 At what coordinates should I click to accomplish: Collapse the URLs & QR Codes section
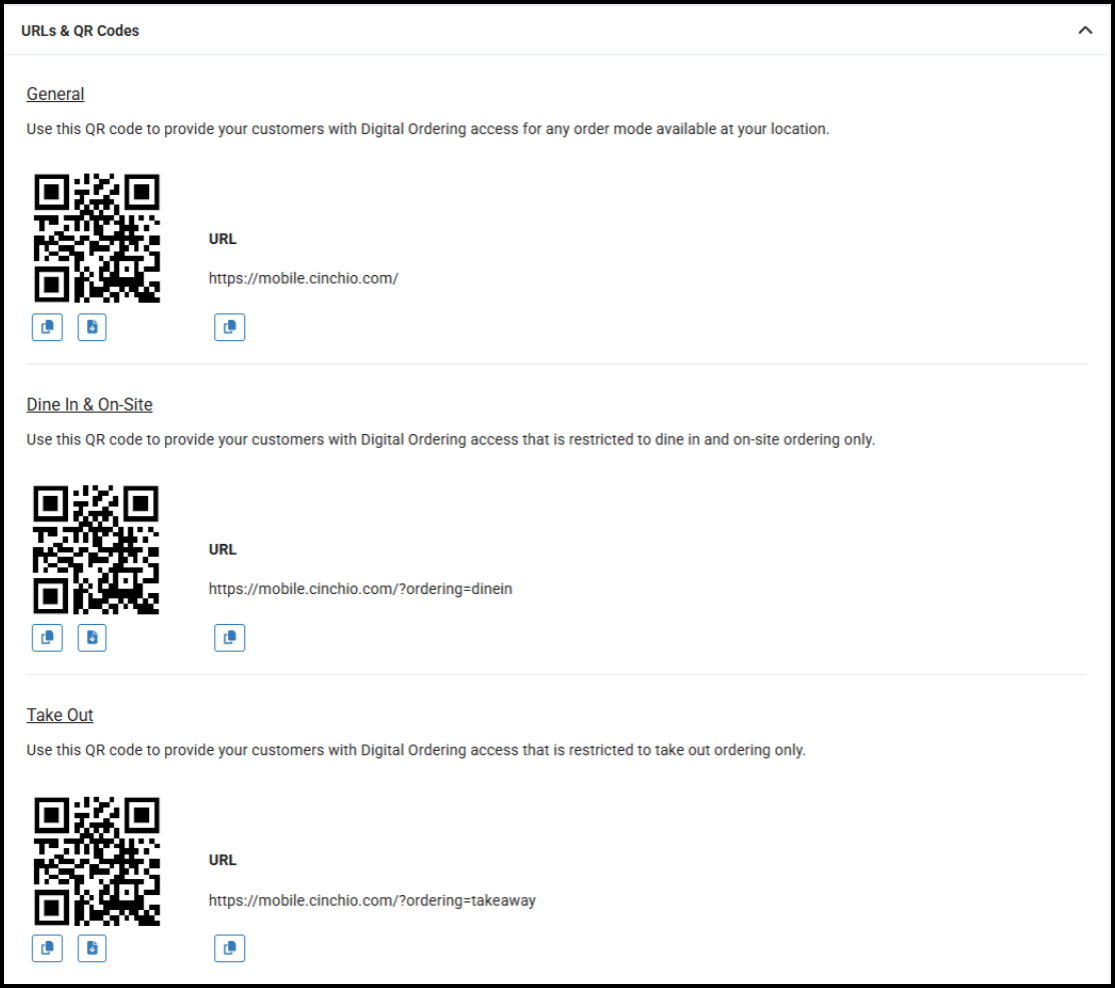coord(1085,31)
